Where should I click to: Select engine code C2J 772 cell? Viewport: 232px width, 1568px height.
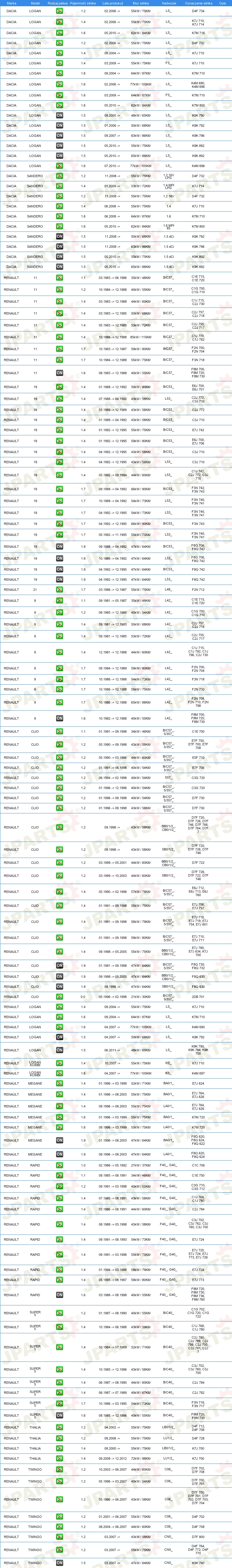coord(198,410)
